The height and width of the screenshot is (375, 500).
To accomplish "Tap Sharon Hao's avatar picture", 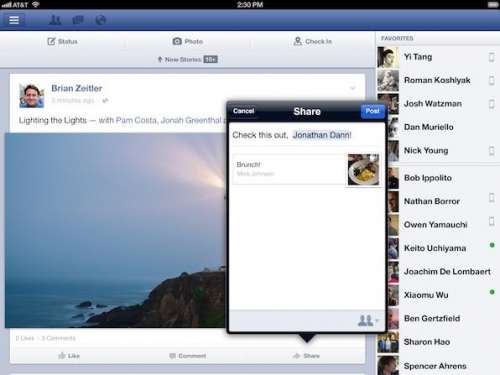I will [x=388, y=342].
